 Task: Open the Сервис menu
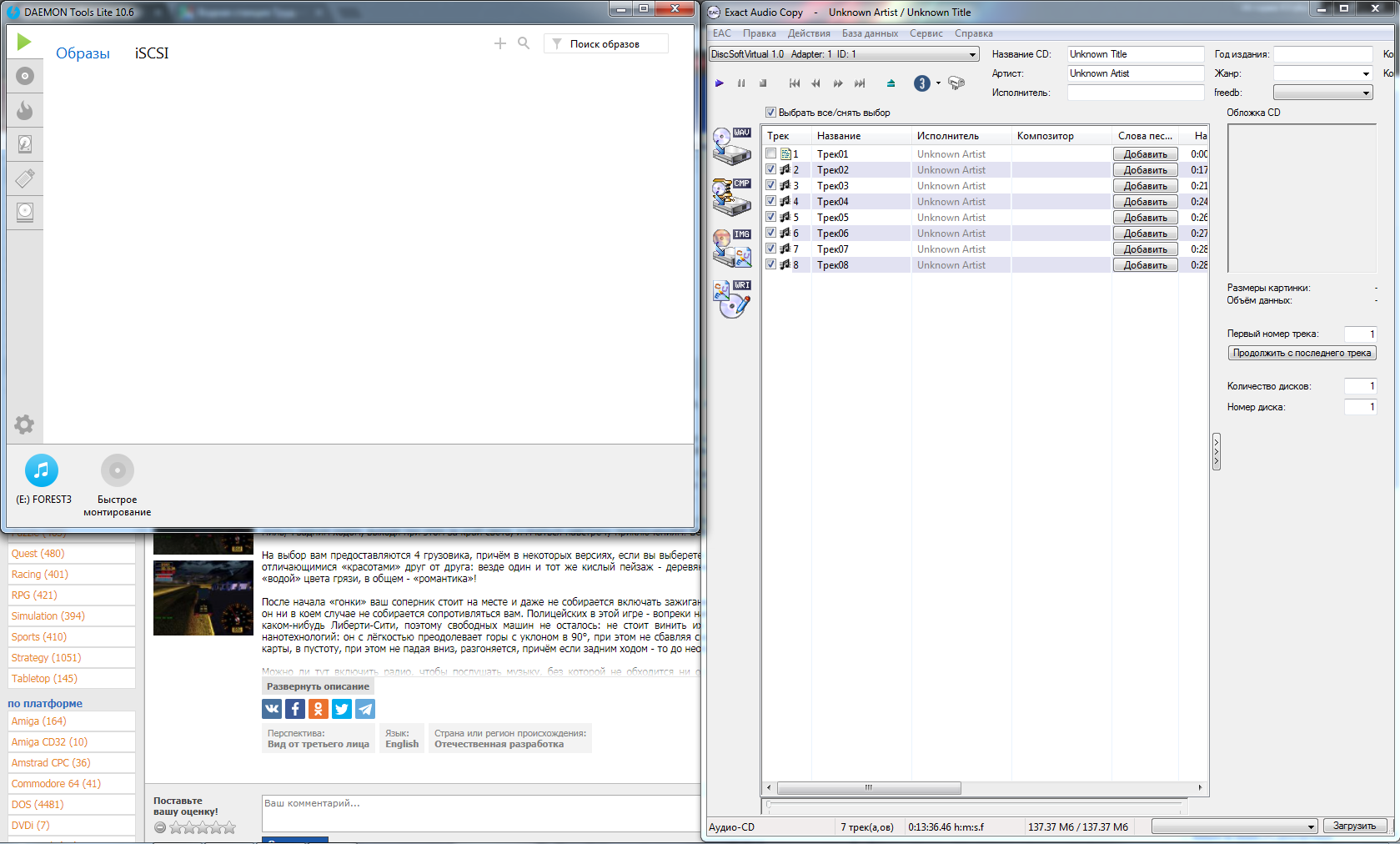[926, 33]
